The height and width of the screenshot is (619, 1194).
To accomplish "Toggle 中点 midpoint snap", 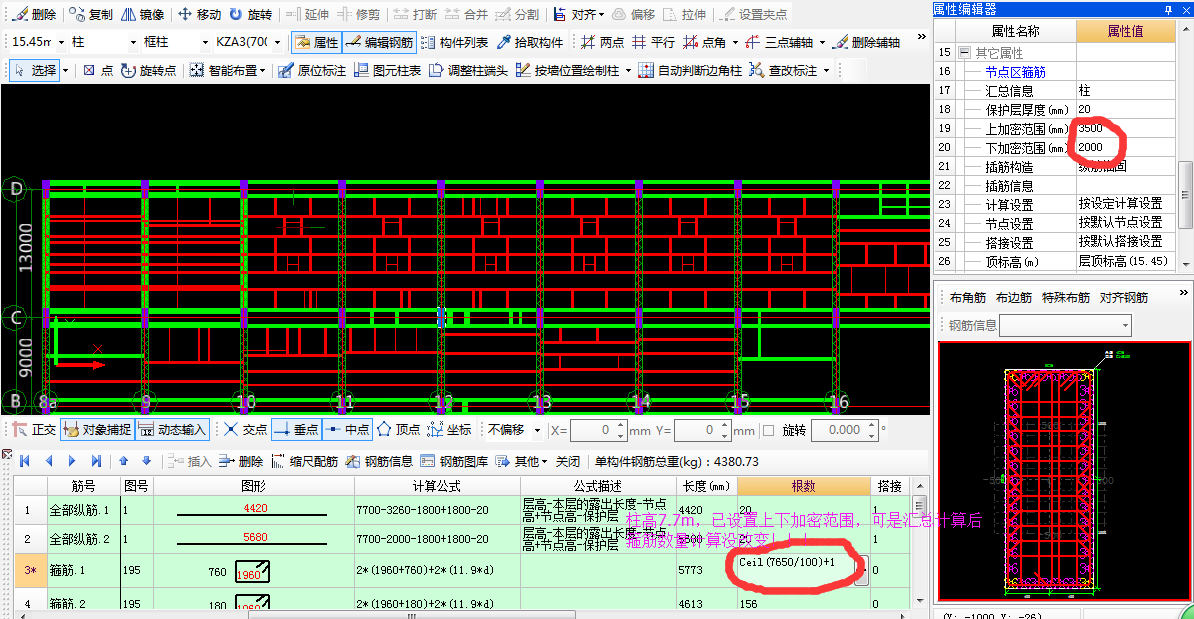I will pyautogui.click(x=347, y=430).
